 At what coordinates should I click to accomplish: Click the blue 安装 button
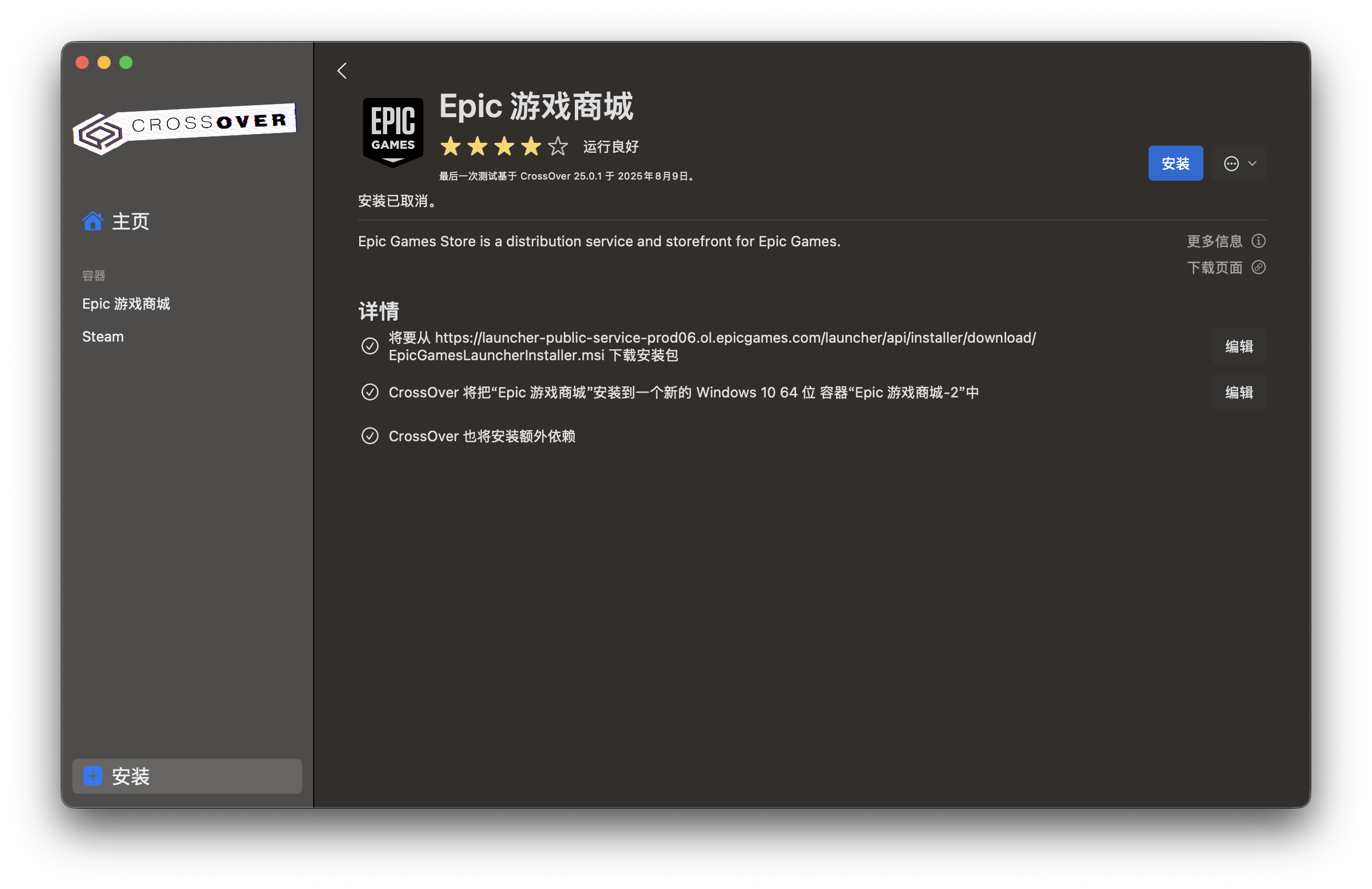pos(1175,164)
